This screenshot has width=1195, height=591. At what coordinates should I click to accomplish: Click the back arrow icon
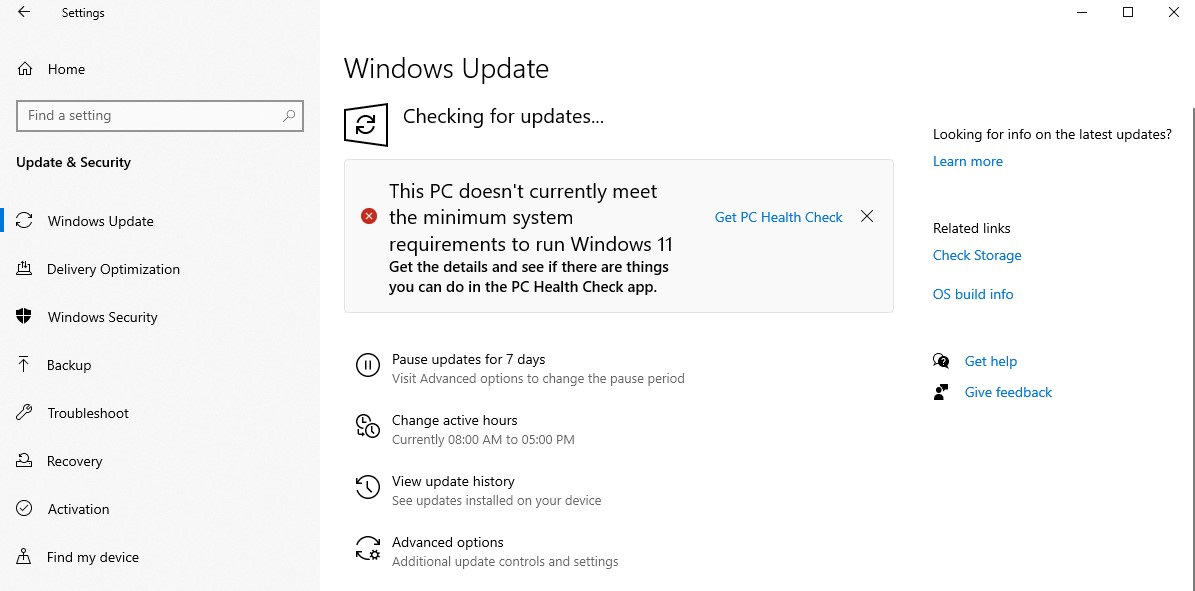click(x=22, y=12)
